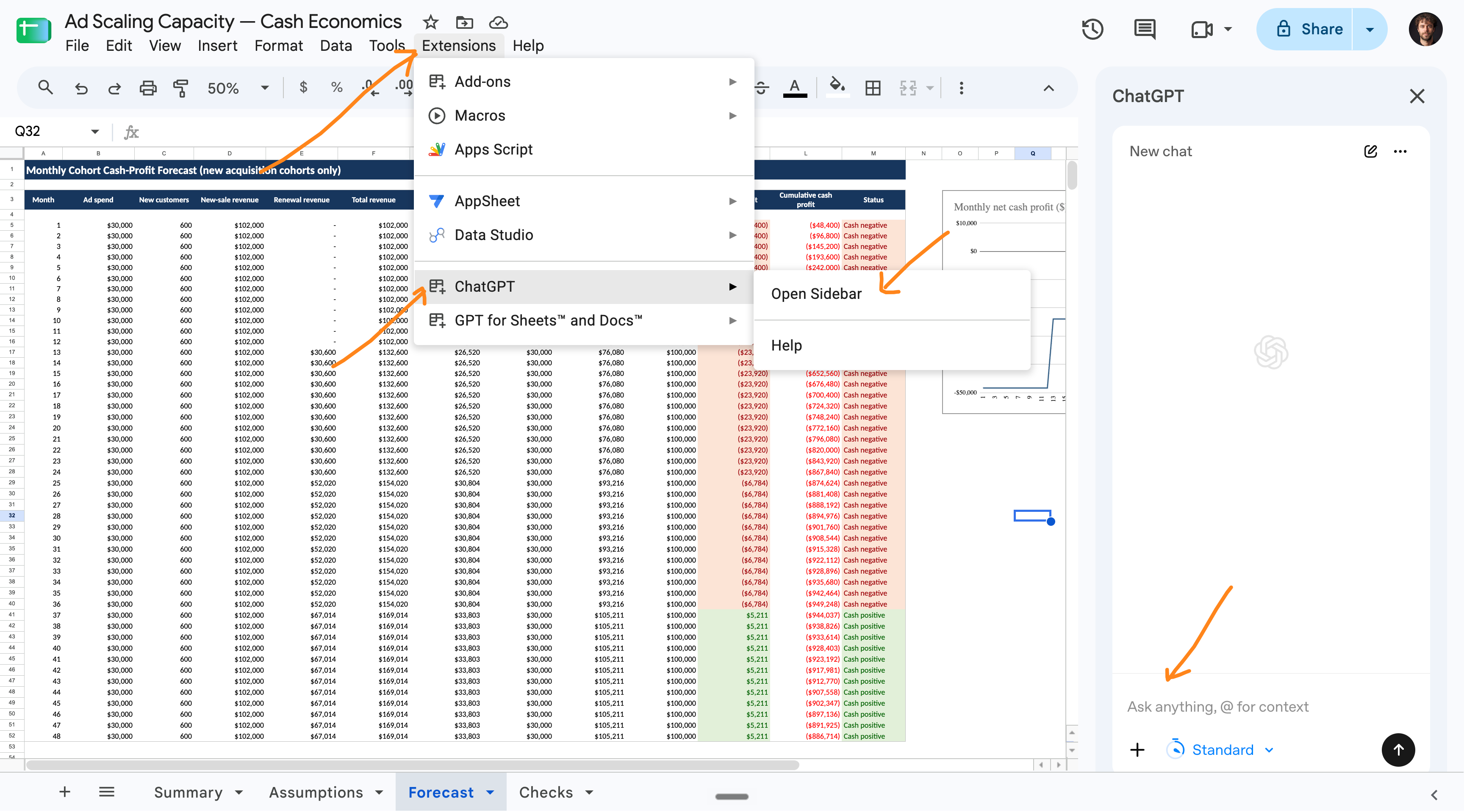Open the Summary tab options arrow
The width and height of the screenshot is (1464, 812).
click(x=238, y=792)
